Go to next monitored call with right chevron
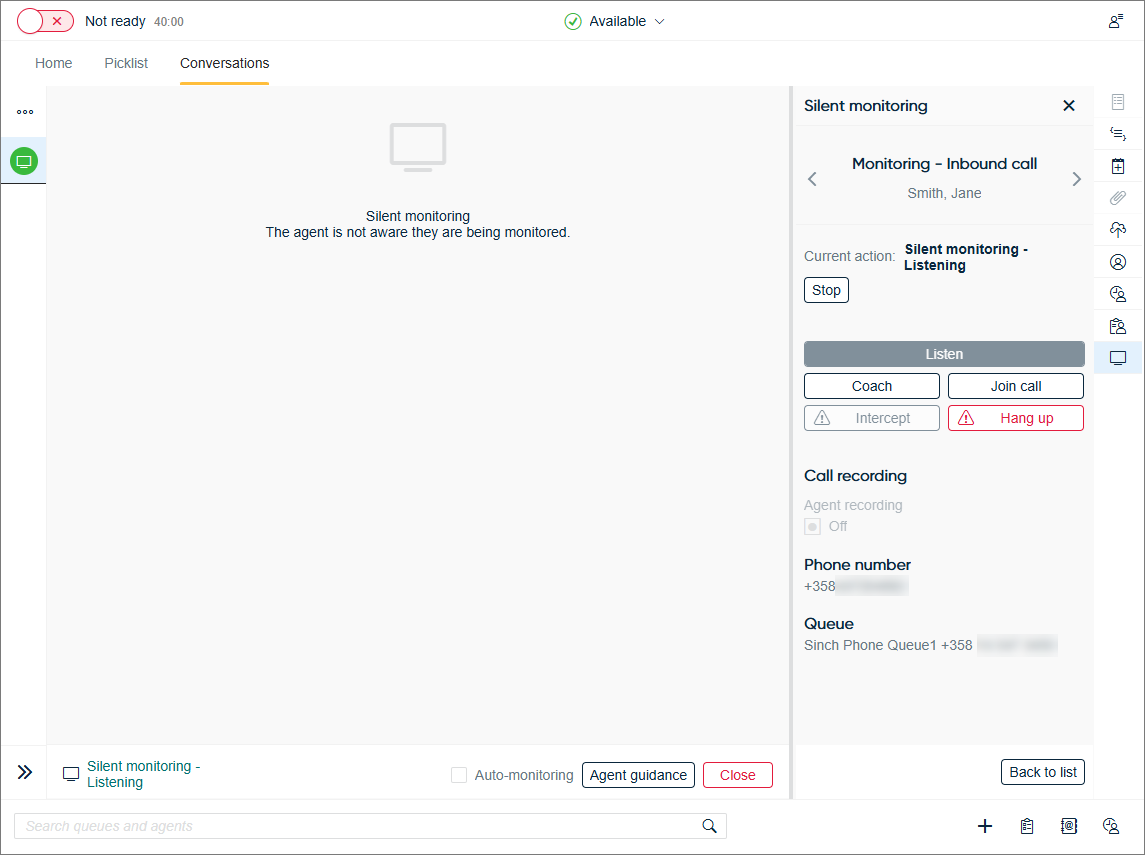 (1076, 179)
